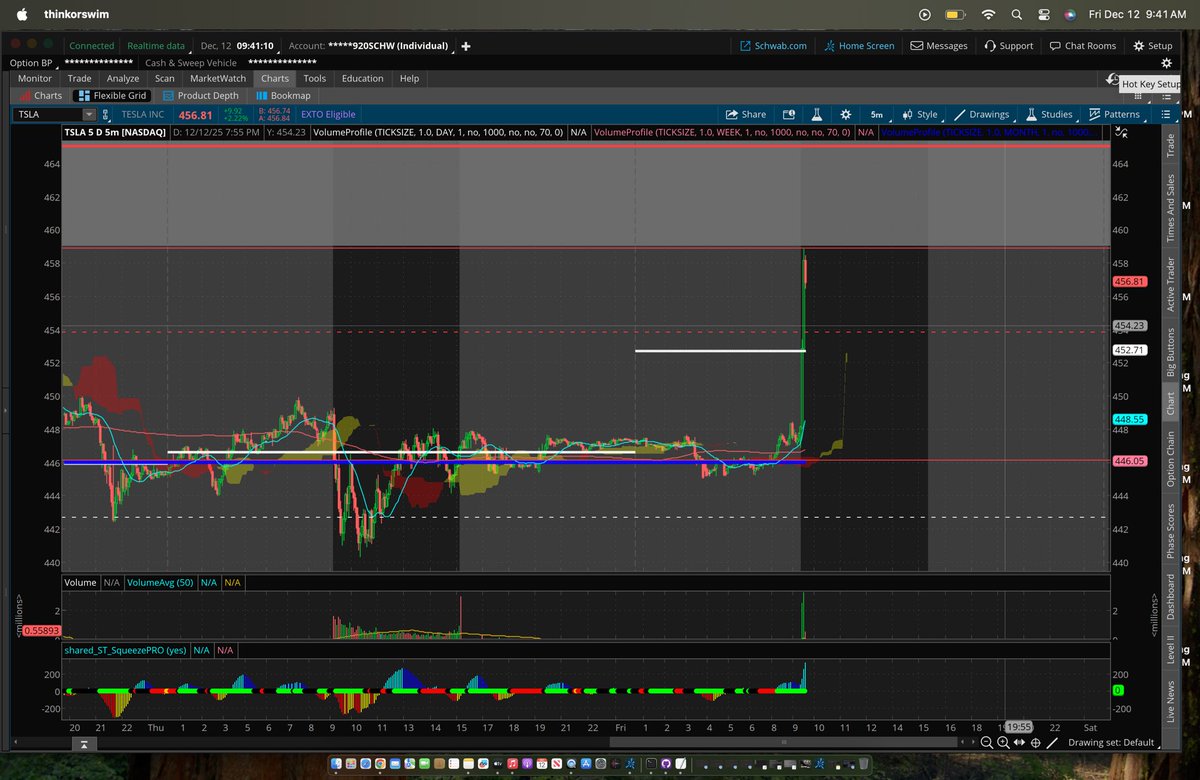This screenshot has width=1200, height=780.
Task: Open Support
Action: coord(1008,46)
